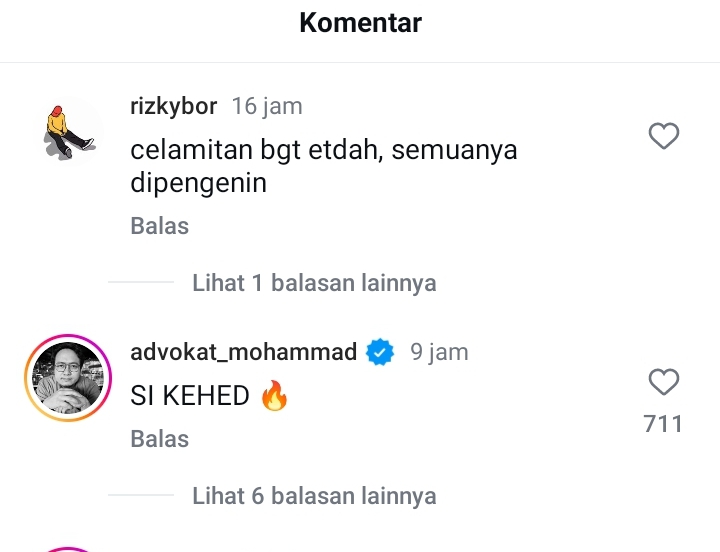Viewport: 720px width, 552px height.
Task: Visit advokat_mohammad's profile via username
Action: (x=243, y=352)
